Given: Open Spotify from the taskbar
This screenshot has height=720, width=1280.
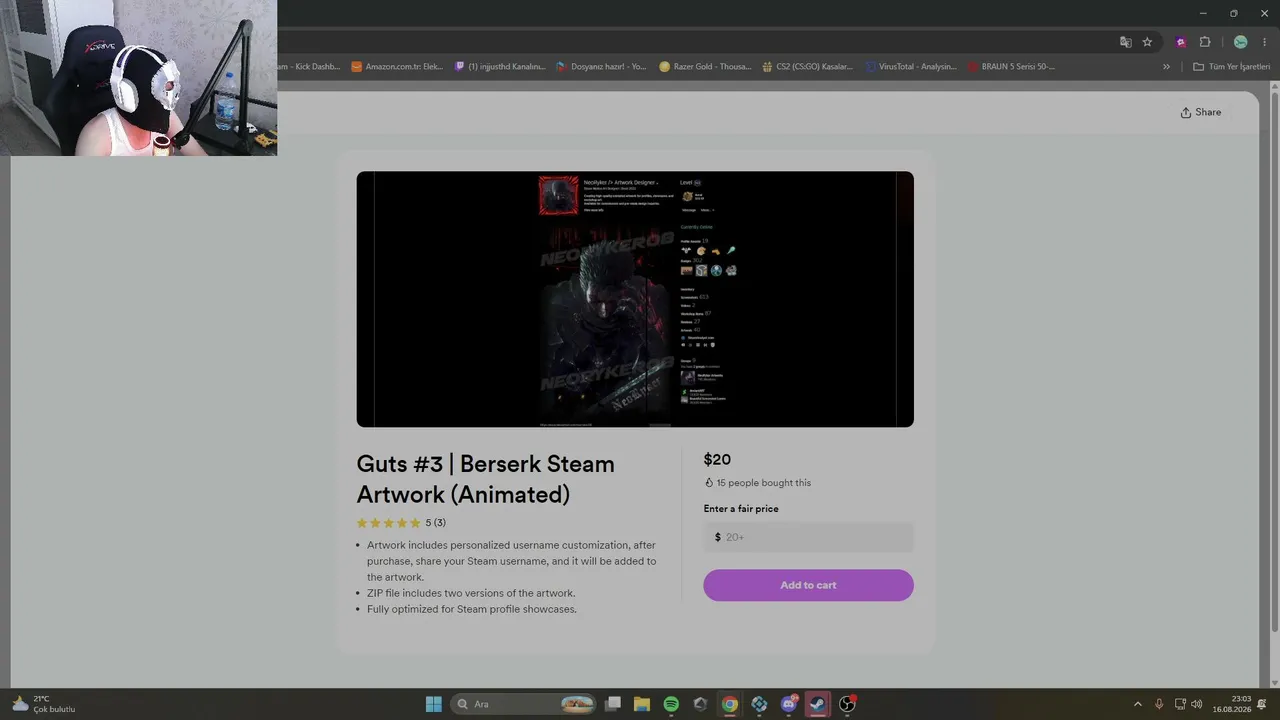Looking at the screenshot, I should pyautogui.click(x=671, y=704).
